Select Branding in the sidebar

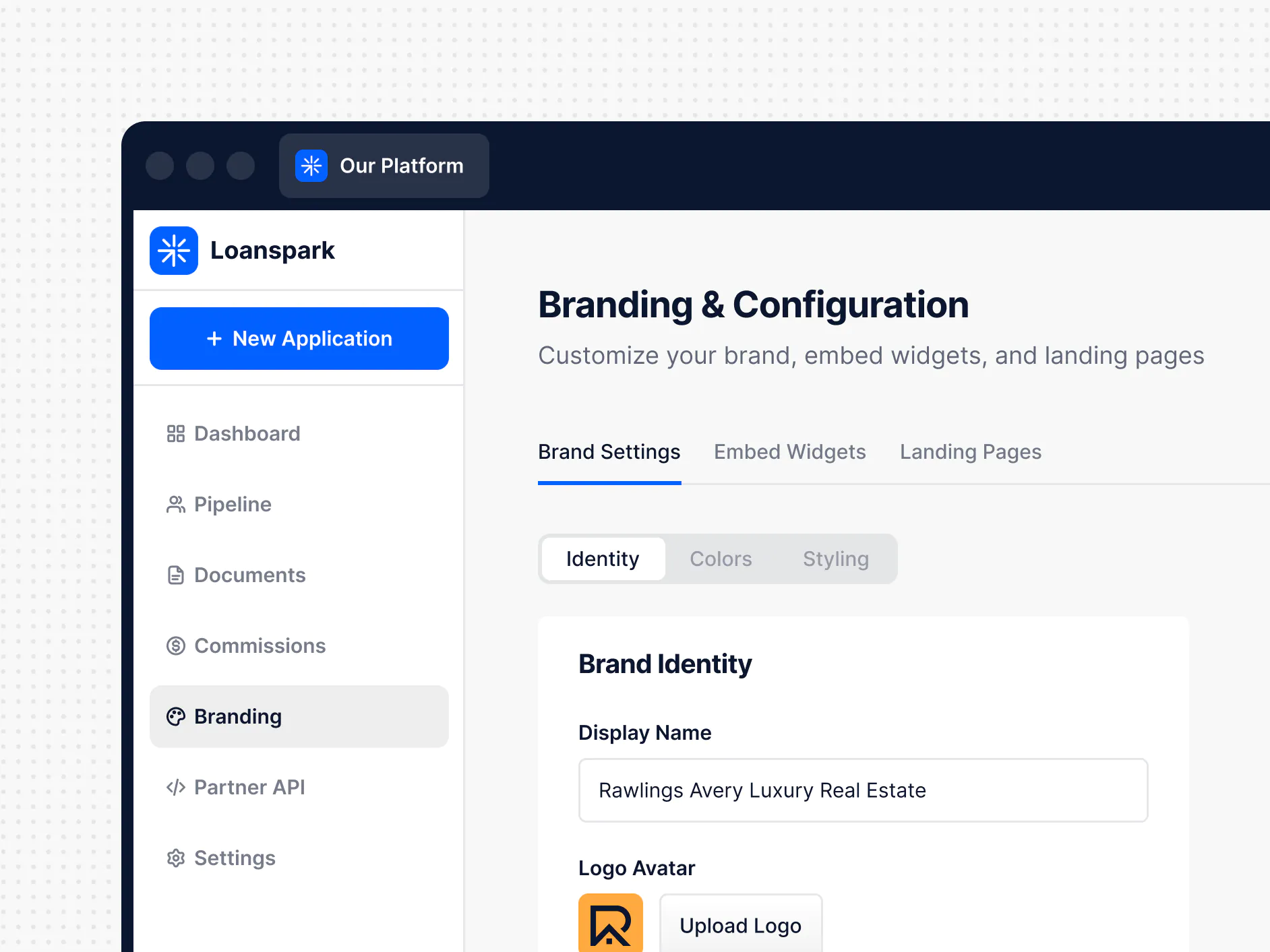(x=299, y=717)
